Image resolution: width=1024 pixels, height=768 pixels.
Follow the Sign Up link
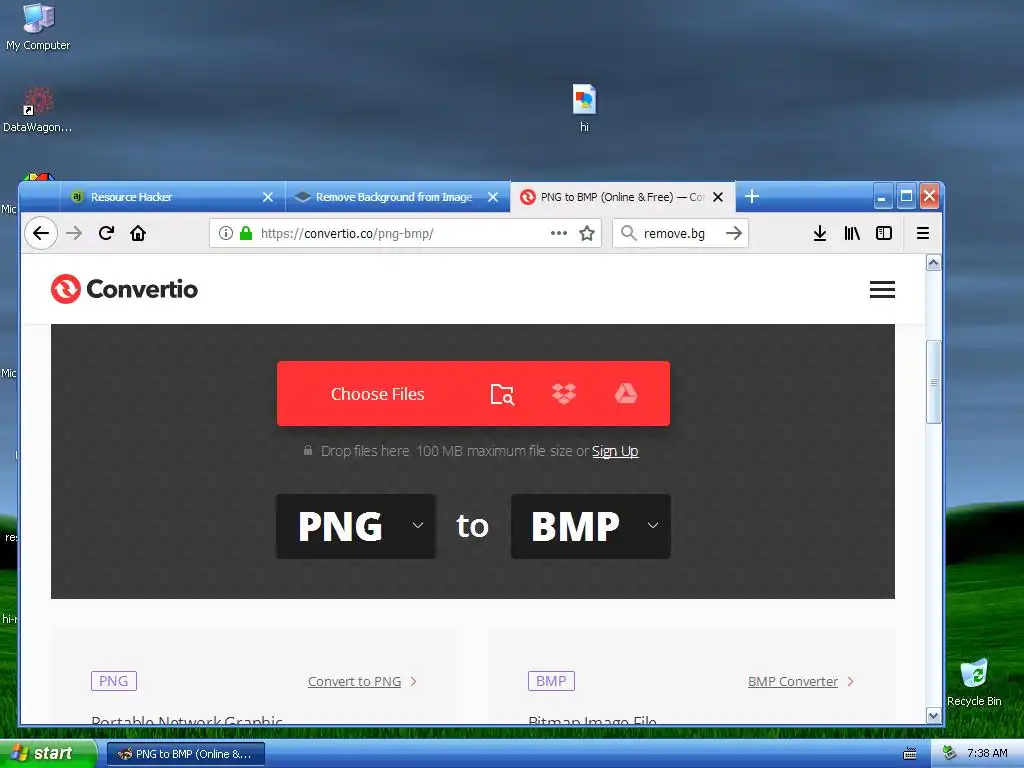pos(615,451)
